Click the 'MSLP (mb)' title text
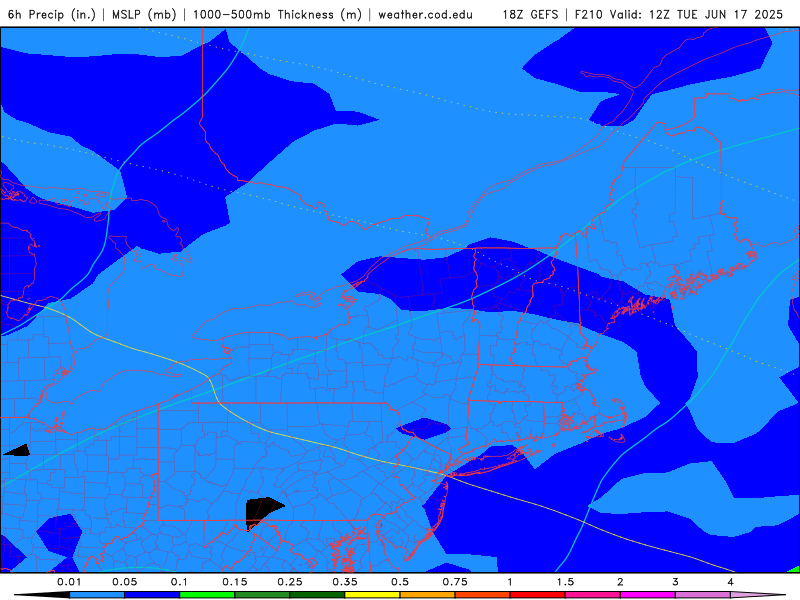This screenshot has width=800, height=600. (144, 14)
